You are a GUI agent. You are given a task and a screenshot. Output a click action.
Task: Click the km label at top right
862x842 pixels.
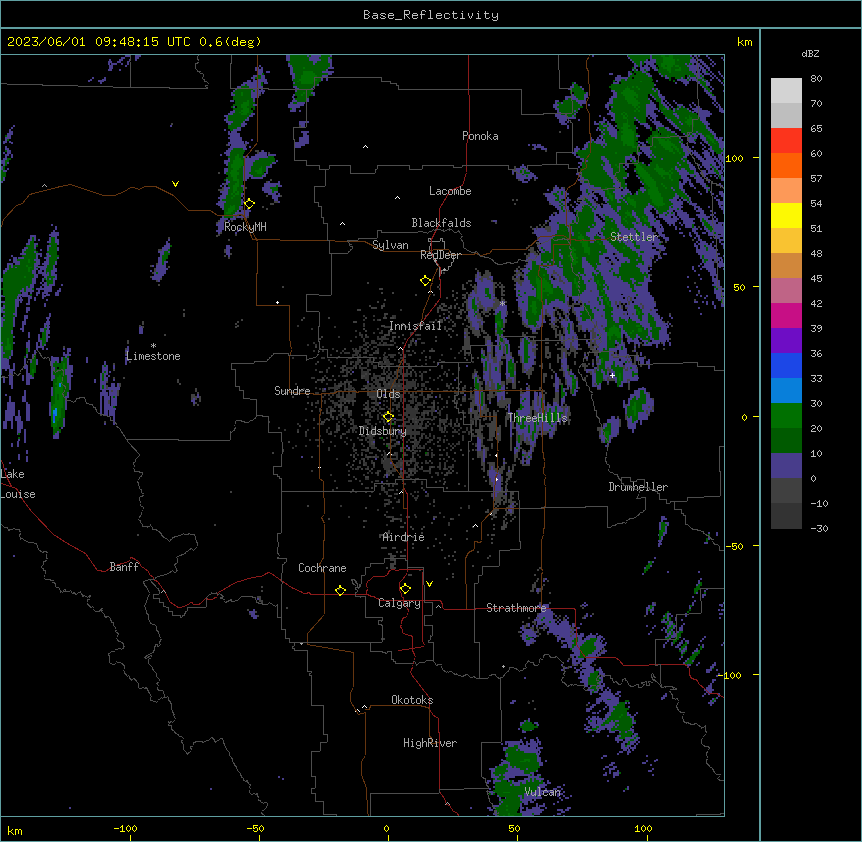(744, 42)
